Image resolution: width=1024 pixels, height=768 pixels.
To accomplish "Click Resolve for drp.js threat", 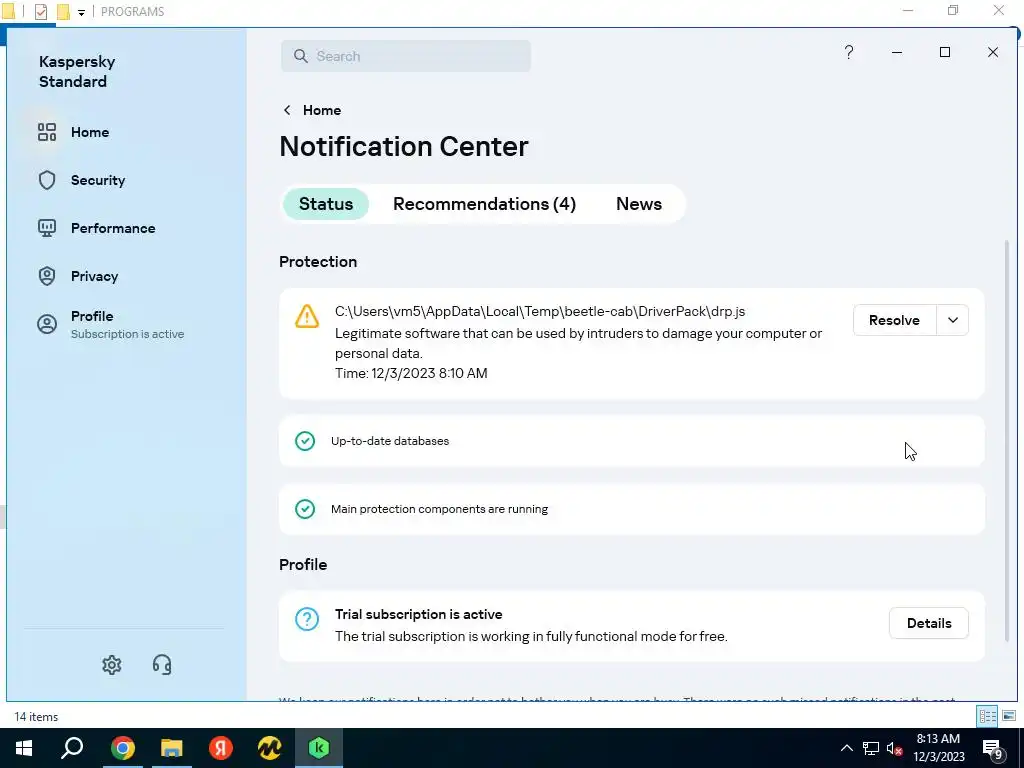I will [x=894, y=320].
